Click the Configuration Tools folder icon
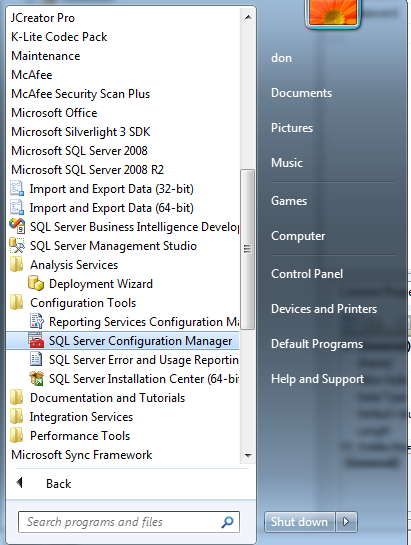 [17, 302]
